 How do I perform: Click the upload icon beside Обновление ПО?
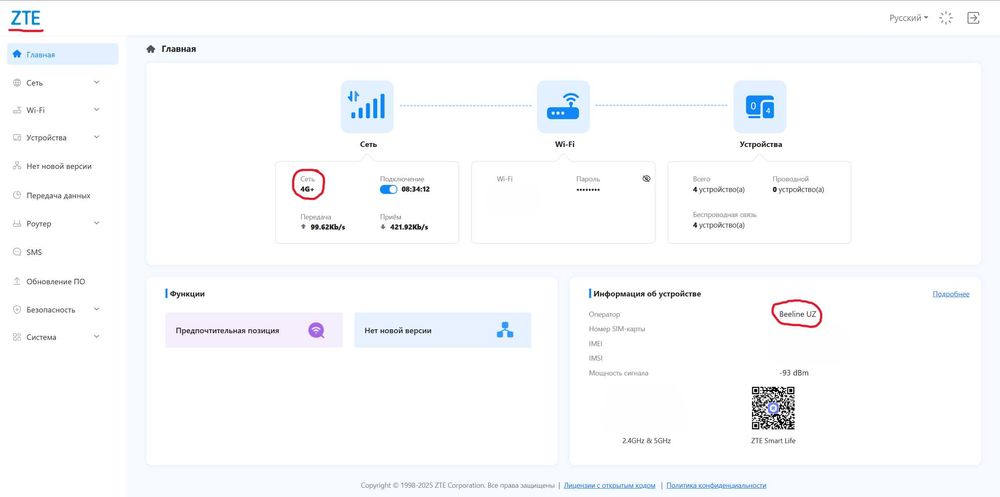point(17,281)
